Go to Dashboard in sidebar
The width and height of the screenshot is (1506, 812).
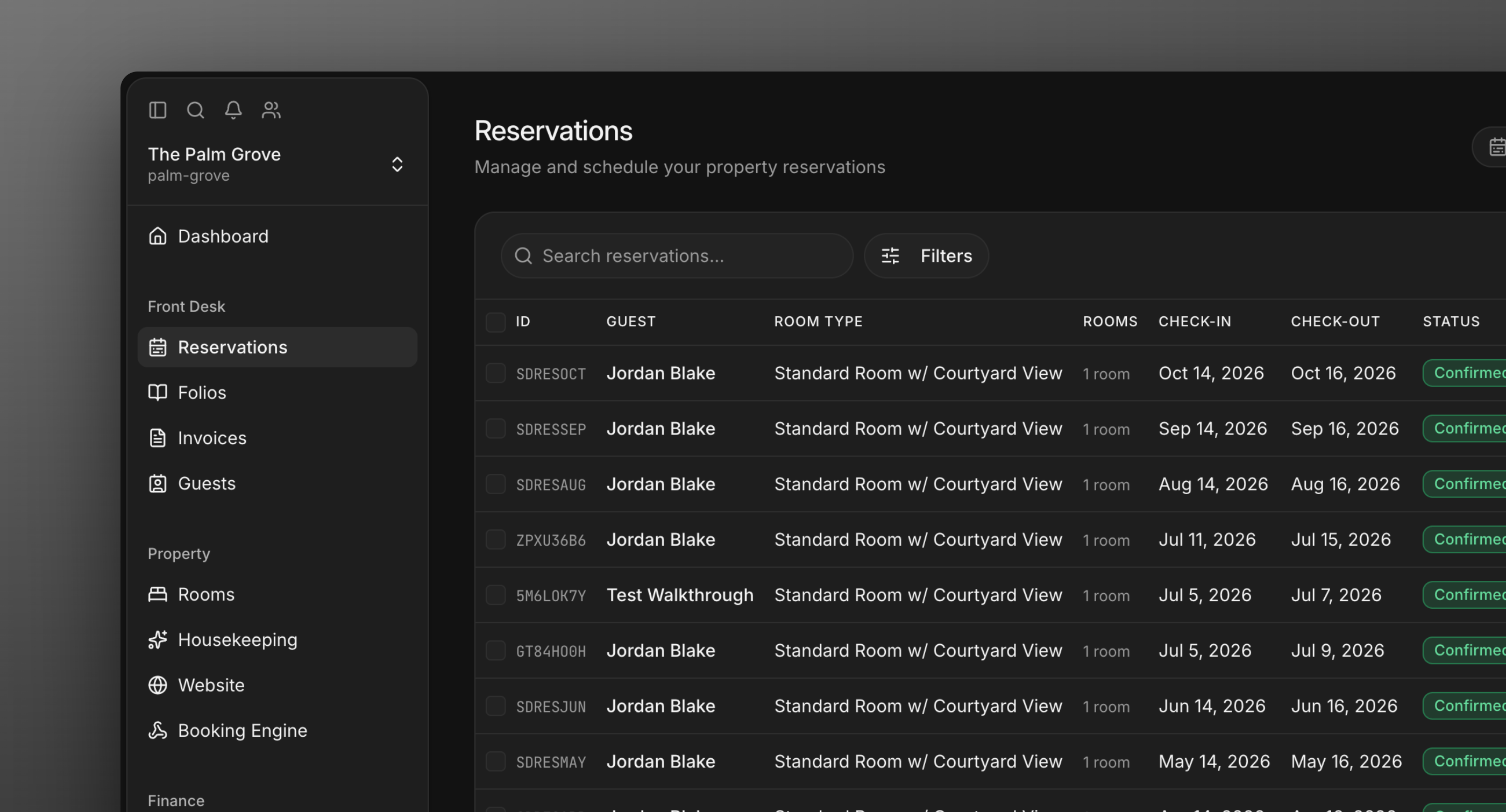(x=277, y=236)
